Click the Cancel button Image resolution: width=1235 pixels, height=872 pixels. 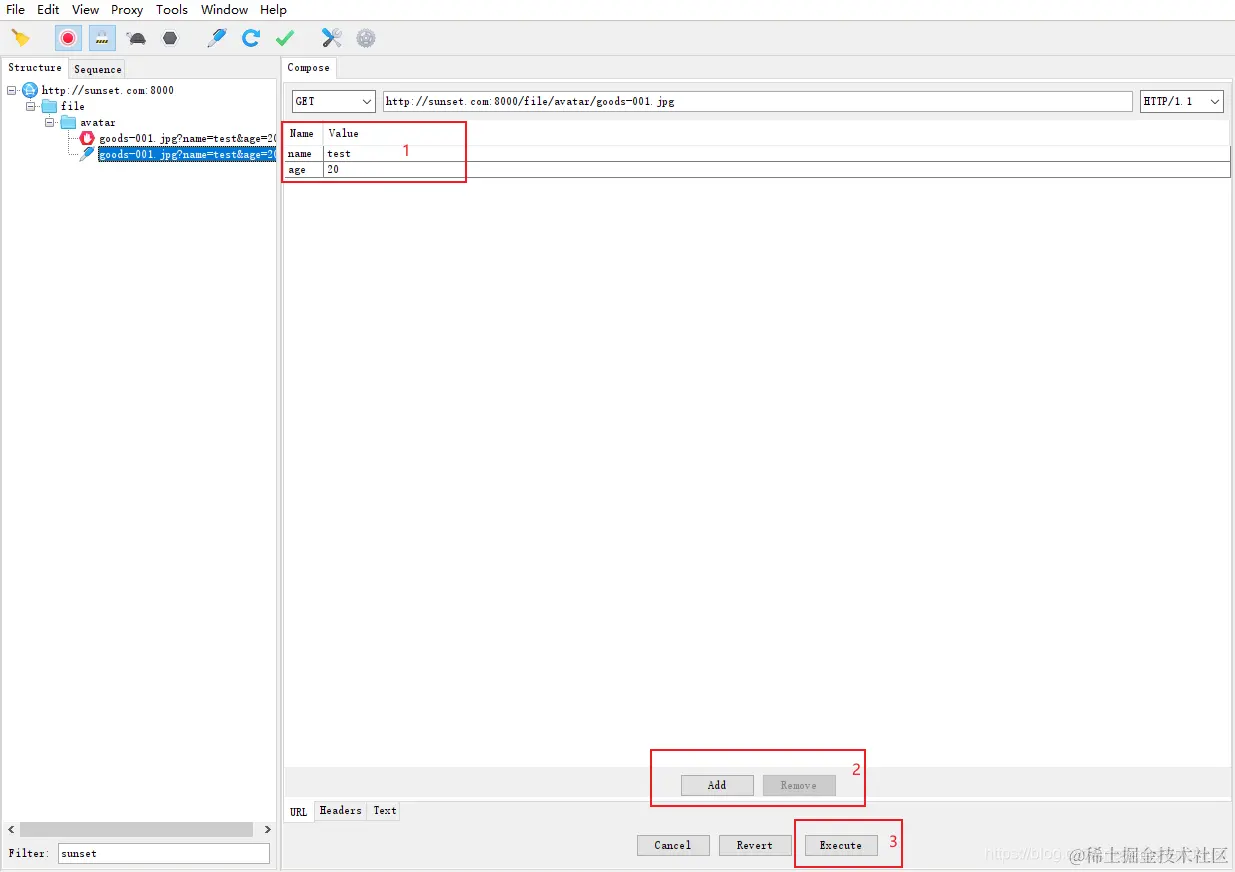click(x=673, y=845)
